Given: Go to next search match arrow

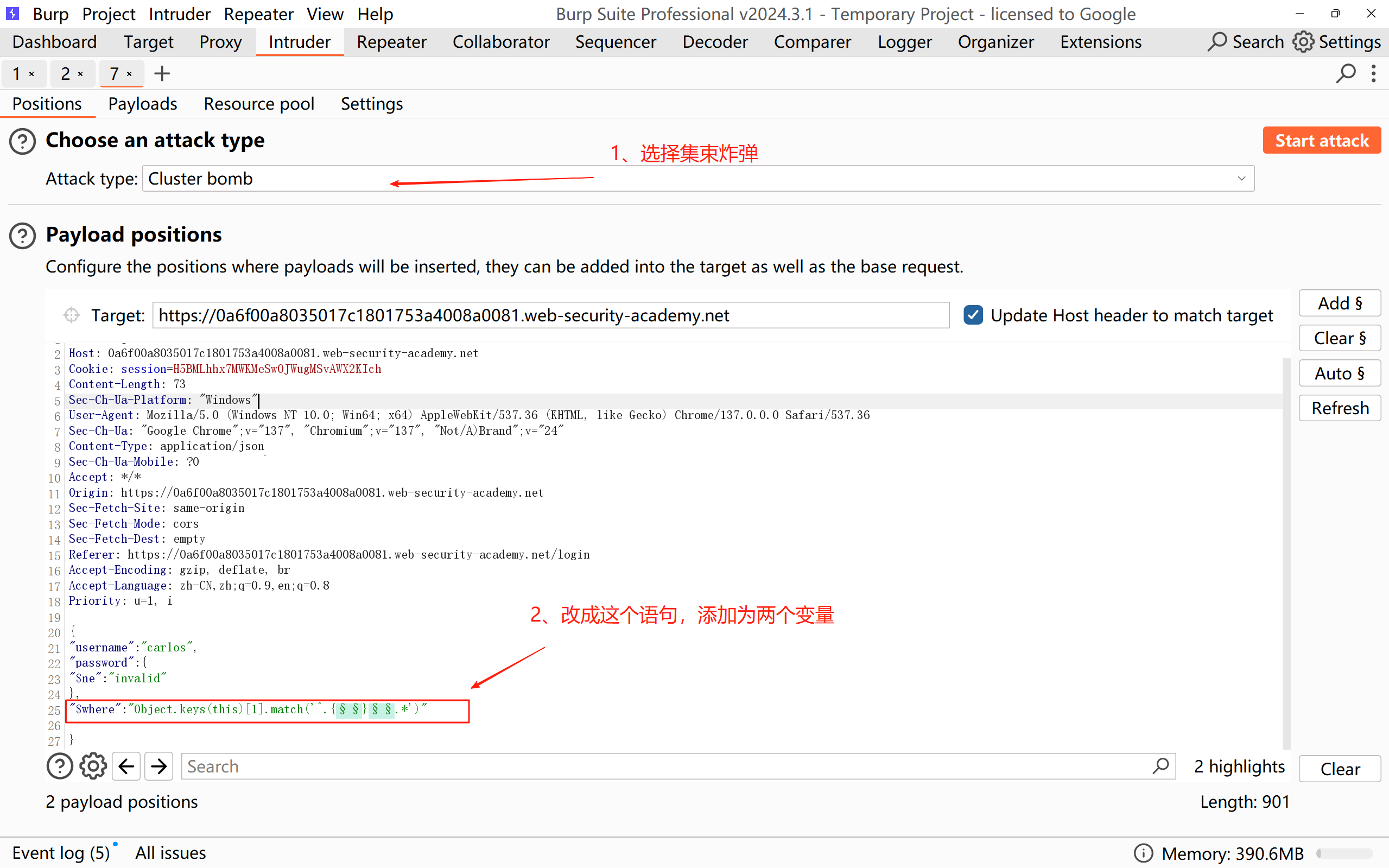Looking at the screenshot, I should pos(159,766).
